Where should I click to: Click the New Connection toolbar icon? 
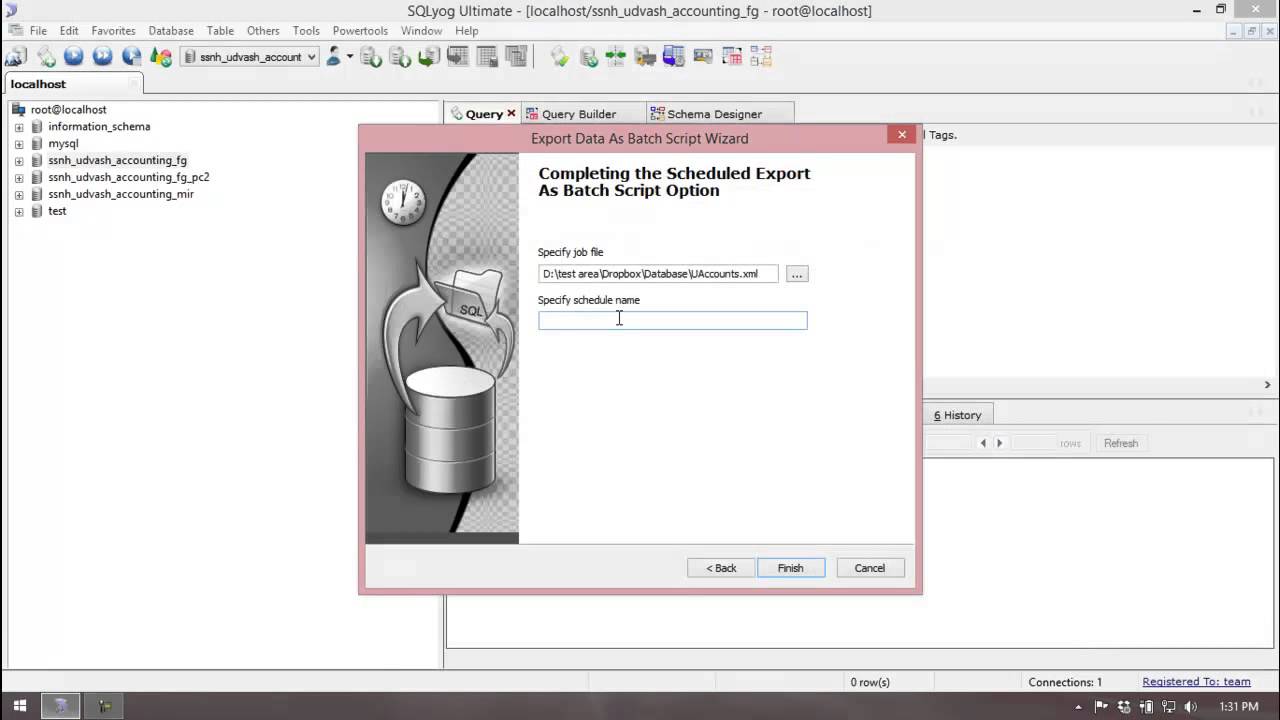click(x=16, y=57)
